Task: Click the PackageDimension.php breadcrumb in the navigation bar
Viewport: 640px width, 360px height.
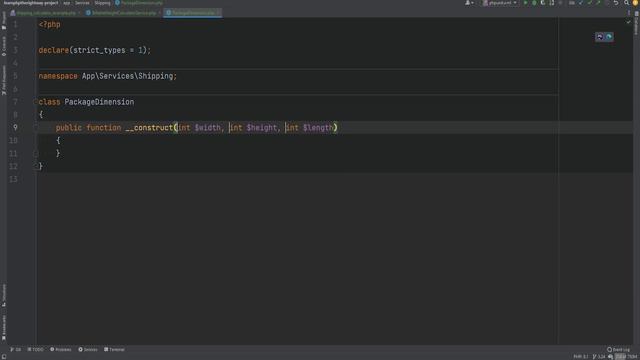Action: pyautogui.click(x=139, y=3)
